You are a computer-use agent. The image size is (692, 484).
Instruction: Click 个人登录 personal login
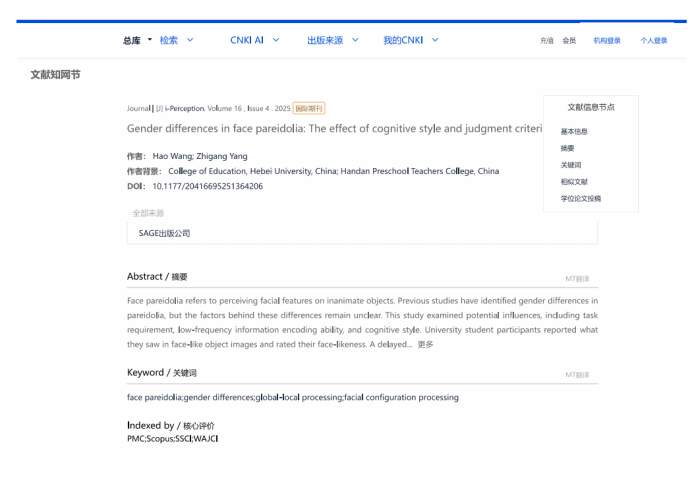click(653, 41)
